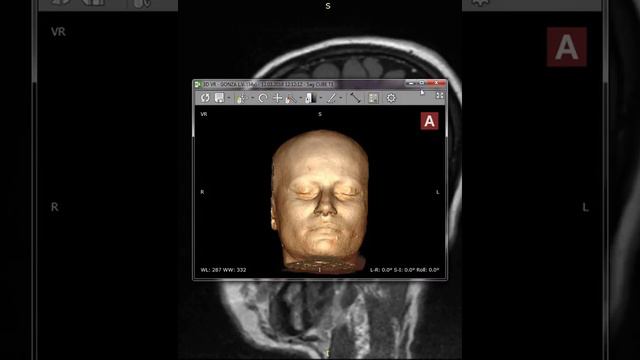Screen dimensions: 640x360
Task: Click the WL: 287 WW: 332 readout
Action: pos(223,270)
